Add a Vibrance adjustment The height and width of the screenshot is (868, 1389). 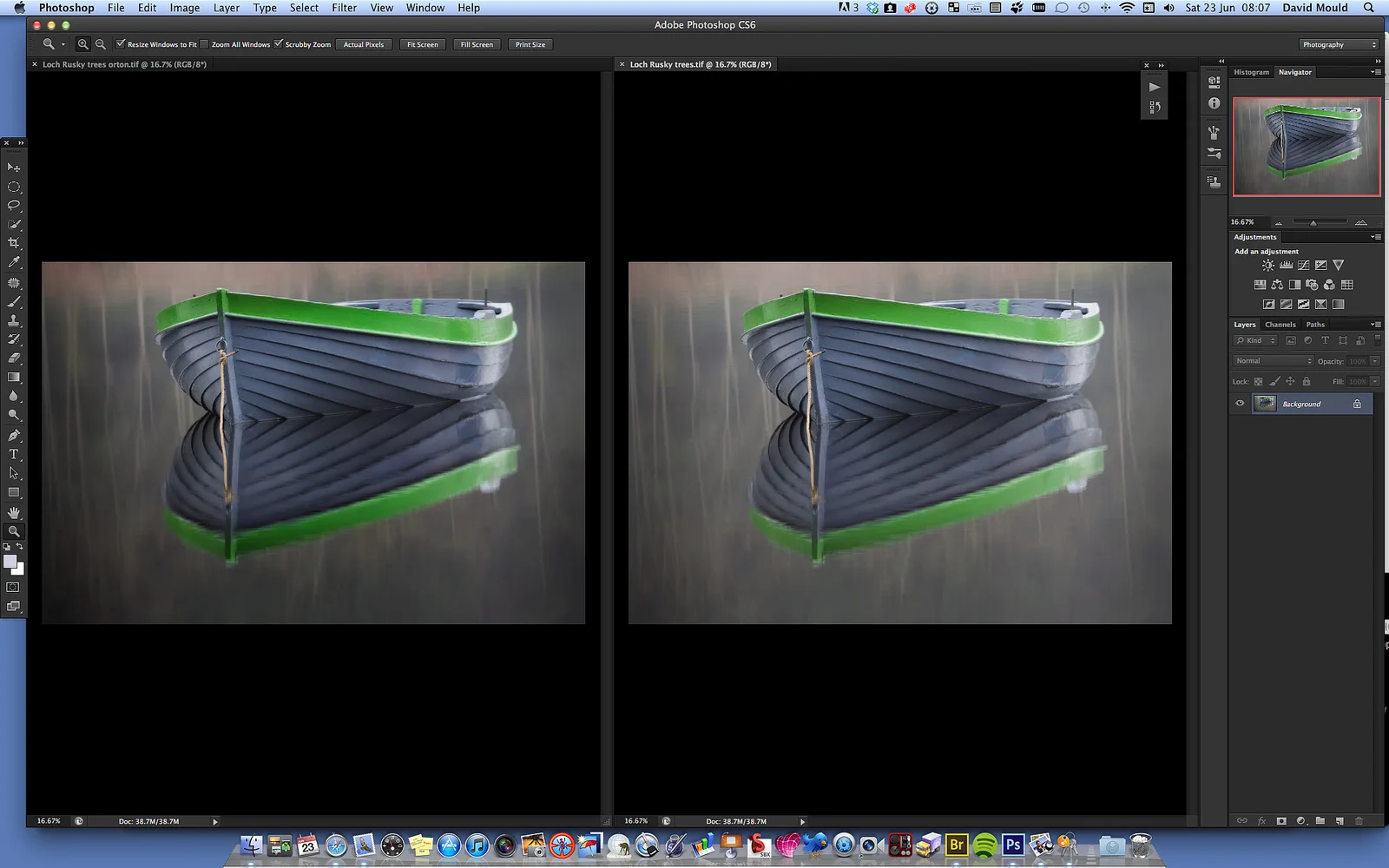(x=1338, y=266)
